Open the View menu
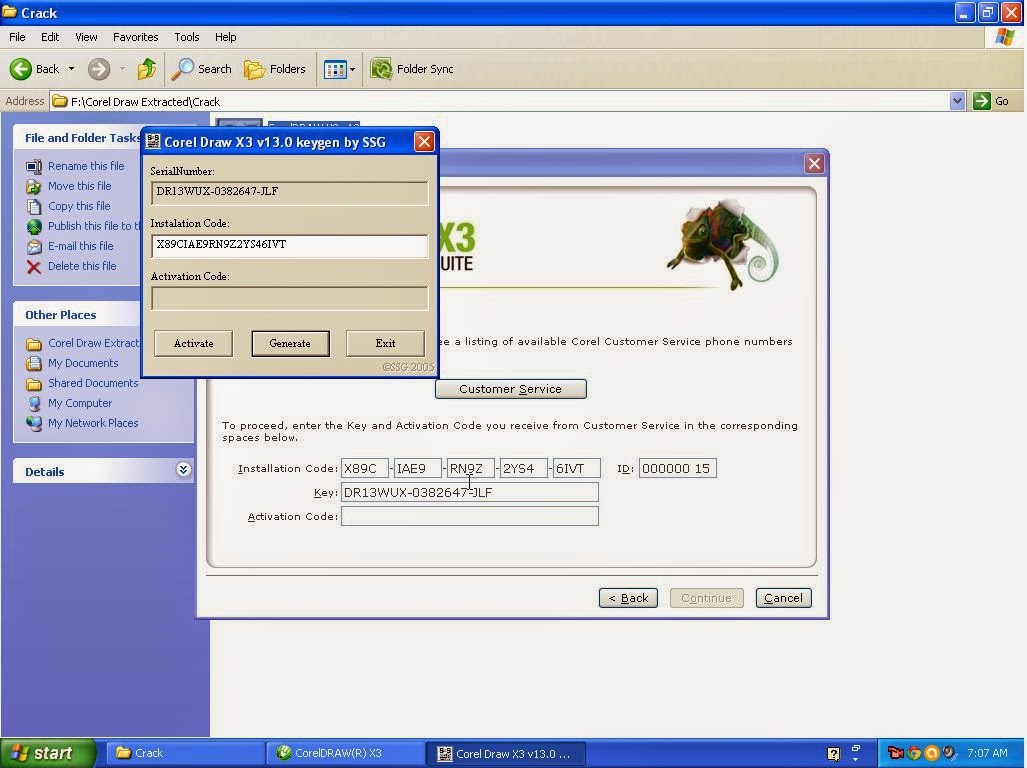Image resolution: width=1027 pixels, height=768 pixels. click(x=86, y=37)
